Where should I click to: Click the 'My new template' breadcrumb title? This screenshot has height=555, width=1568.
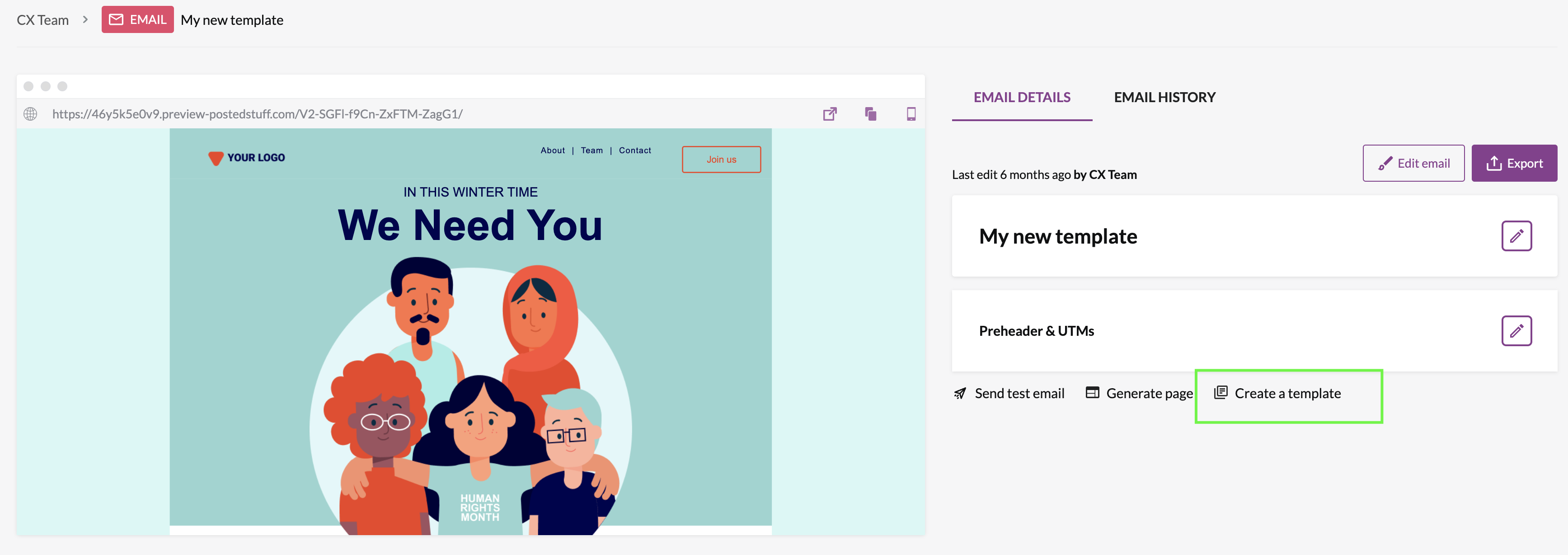coord(232,20)
